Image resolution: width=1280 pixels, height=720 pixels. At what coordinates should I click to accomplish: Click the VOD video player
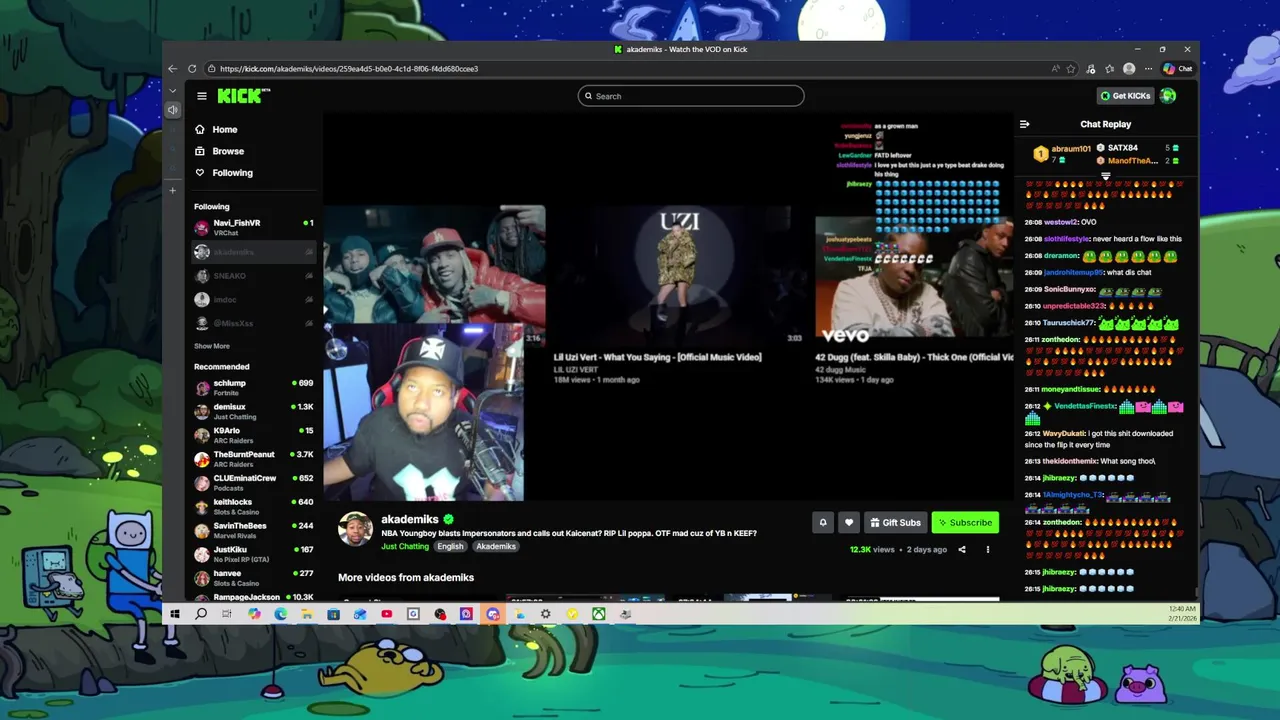(668, 307)
